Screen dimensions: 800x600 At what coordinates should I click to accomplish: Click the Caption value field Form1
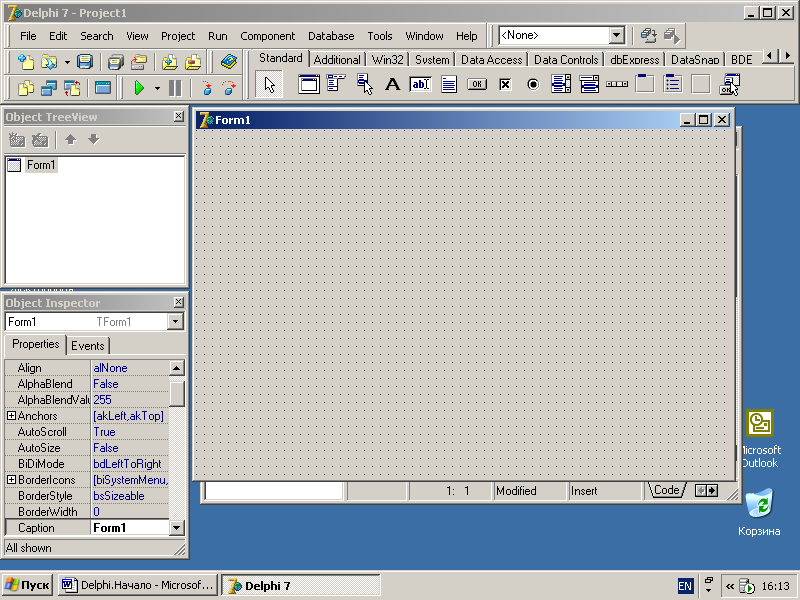coord(130,528)
